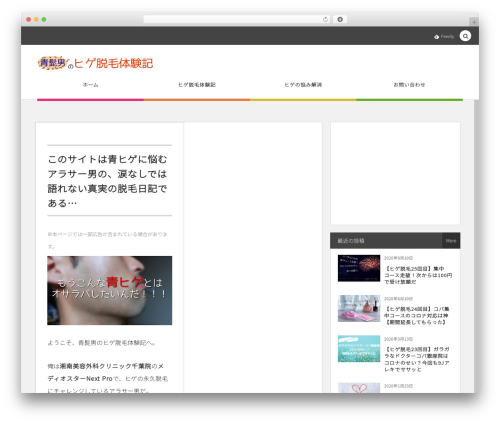Click the 最近の投稿 widget title

351,241
